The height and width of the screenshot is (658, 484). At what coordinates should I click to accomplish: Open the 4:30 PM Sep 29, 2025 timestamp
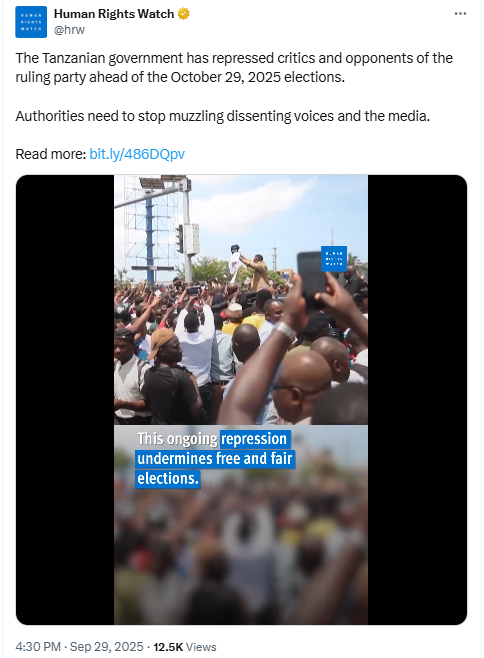pos(79,647)
